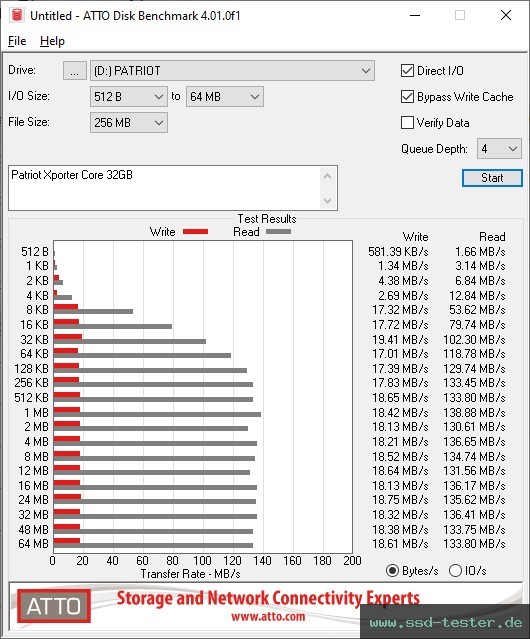Image resolution: width=530 pixels, height=639 pixels.
Task: Open the 256 MB File Size dropdown
Action: 129,122
